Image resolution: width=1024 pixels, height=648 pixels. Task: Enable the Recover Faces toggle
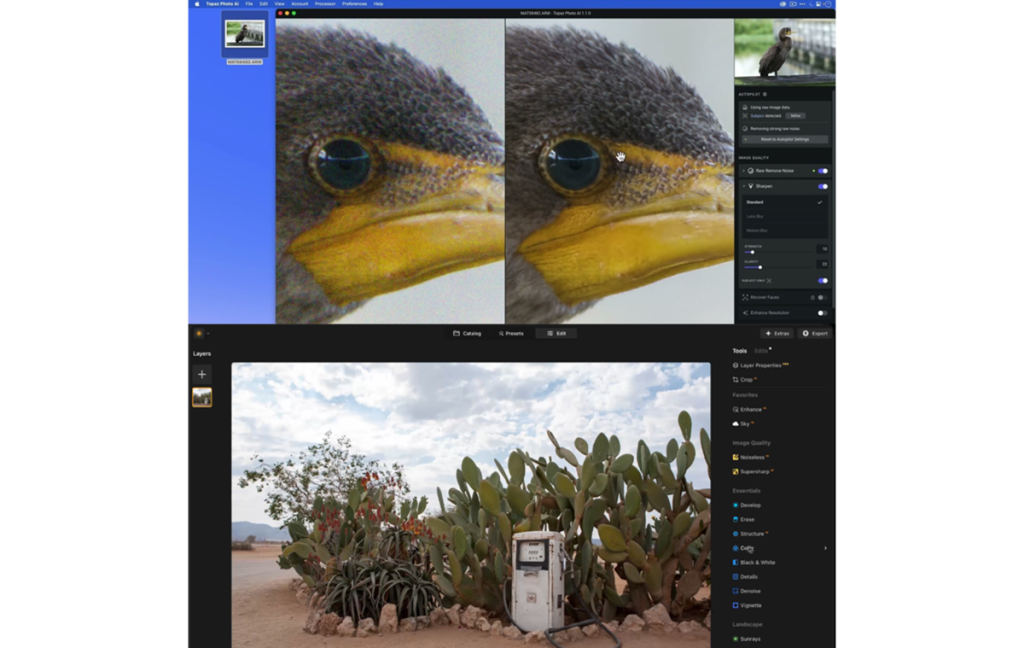click(x=823, y=297)
